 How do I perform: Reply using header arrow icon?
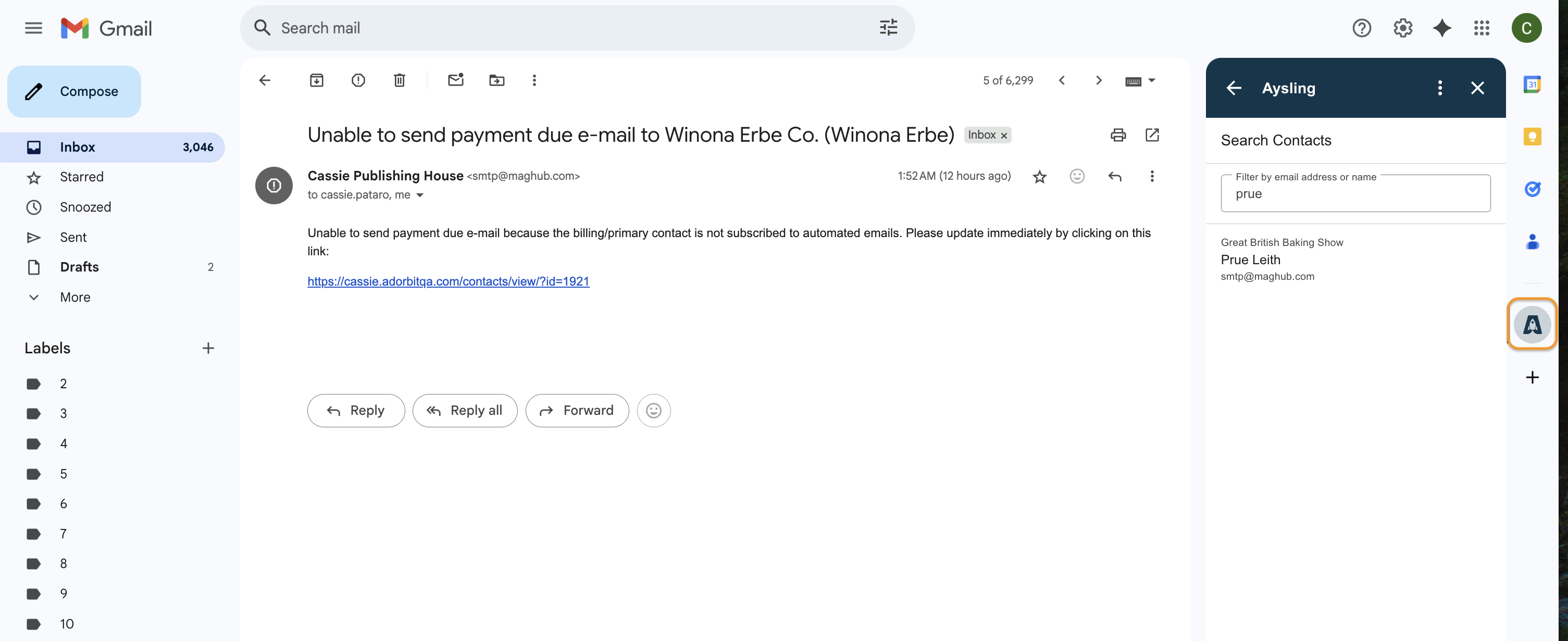tap(1114, 177)
